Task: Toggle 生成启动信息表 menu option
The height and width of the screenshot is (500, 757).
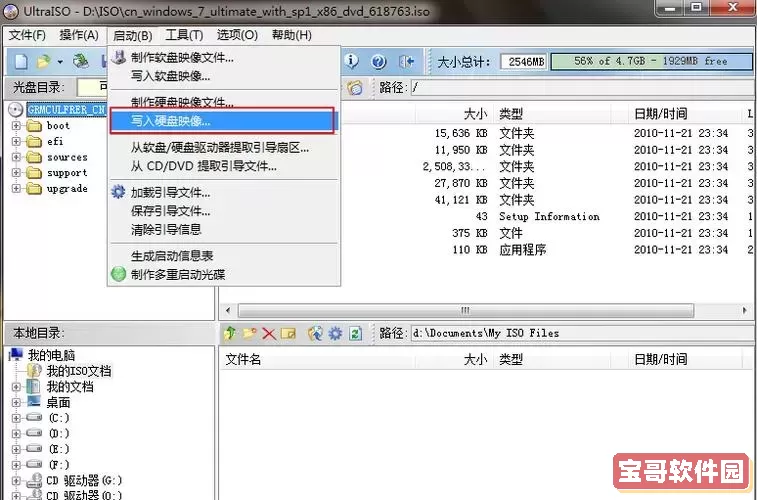Action: (x=224, y=256)
